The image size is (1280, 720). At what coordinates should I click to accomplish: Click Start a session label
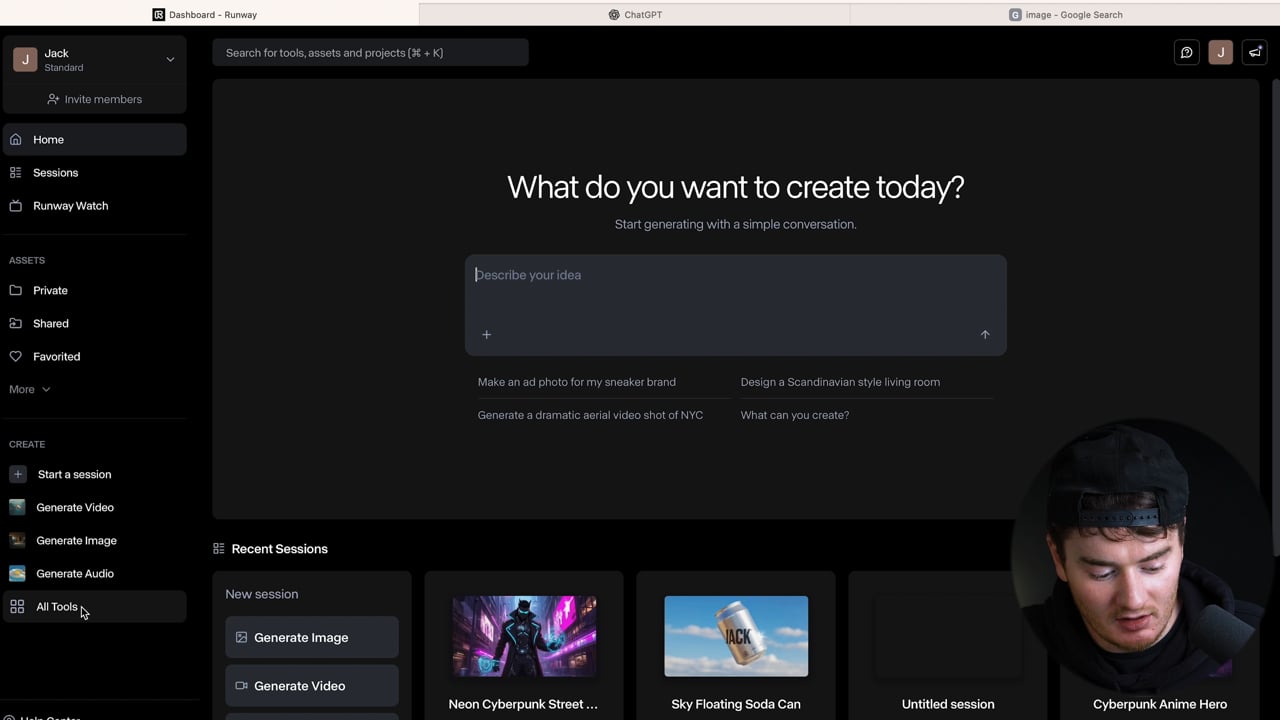point(75,475)
